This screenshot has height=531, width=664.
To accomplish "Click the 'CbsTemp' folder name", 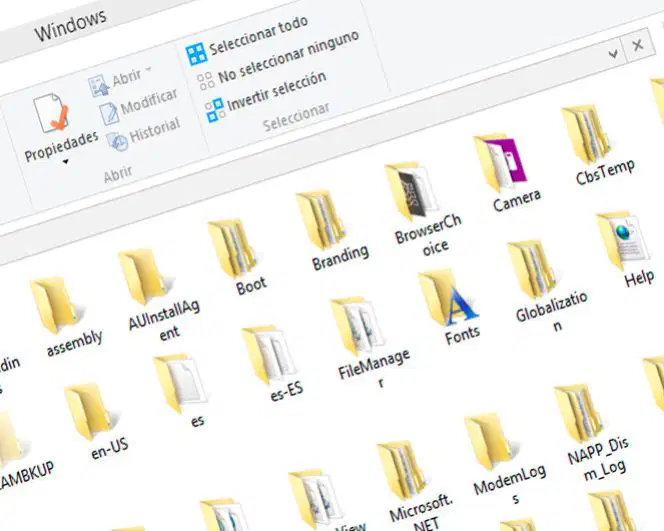I will 605,171.
